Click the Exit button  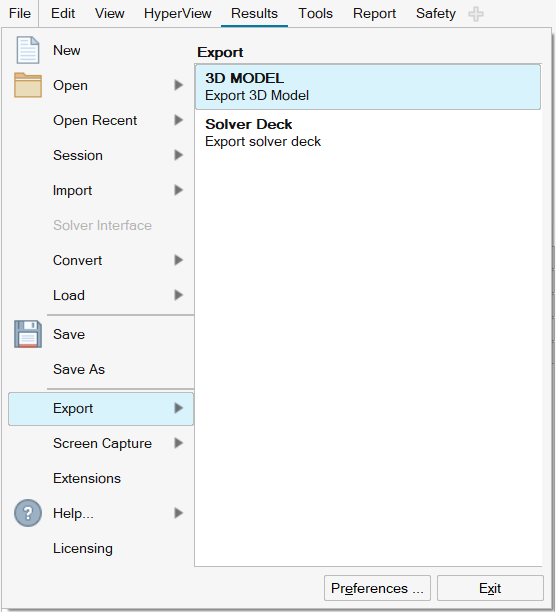click(x=490, y=588)
